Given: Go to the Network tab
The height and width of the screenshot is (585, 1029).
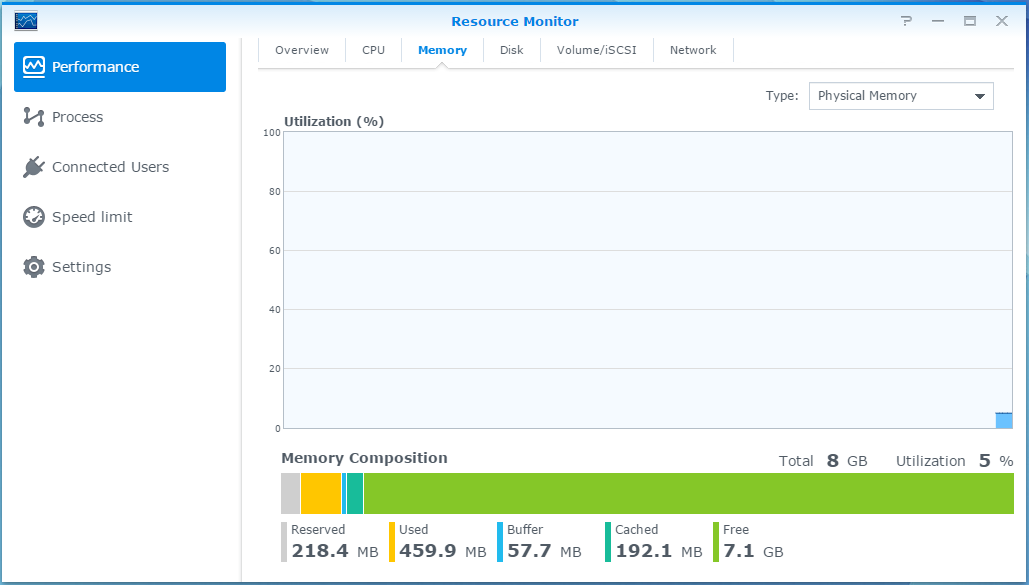Looking at the screenshot, I should pos(693,50).
